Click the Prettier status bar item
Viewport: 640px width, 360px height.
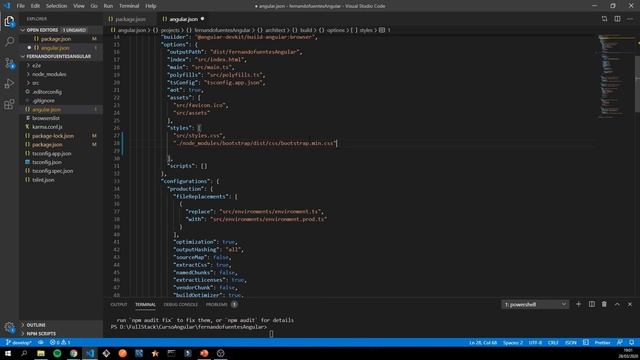point(602,342)
